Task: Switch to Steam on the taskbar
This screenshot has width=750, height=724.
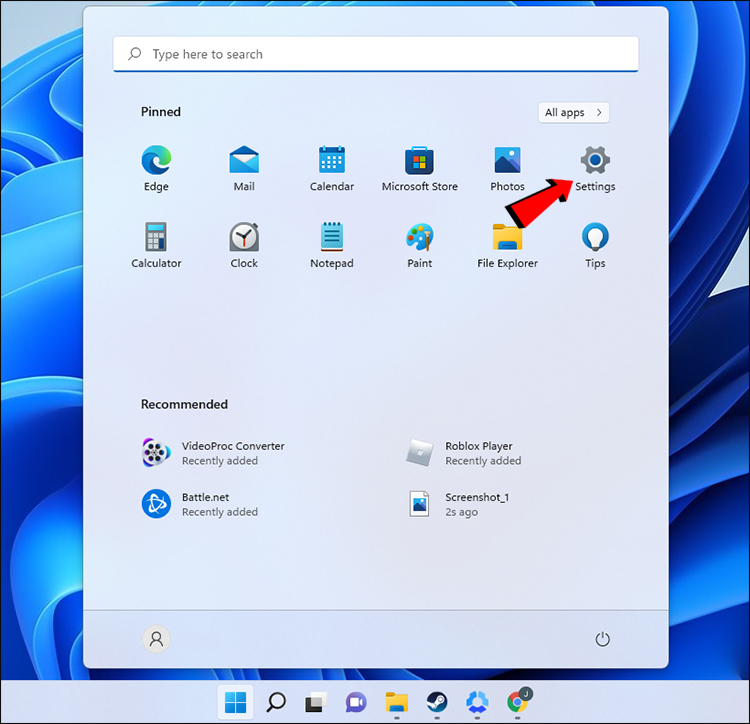Action: [x=437, y=702]
